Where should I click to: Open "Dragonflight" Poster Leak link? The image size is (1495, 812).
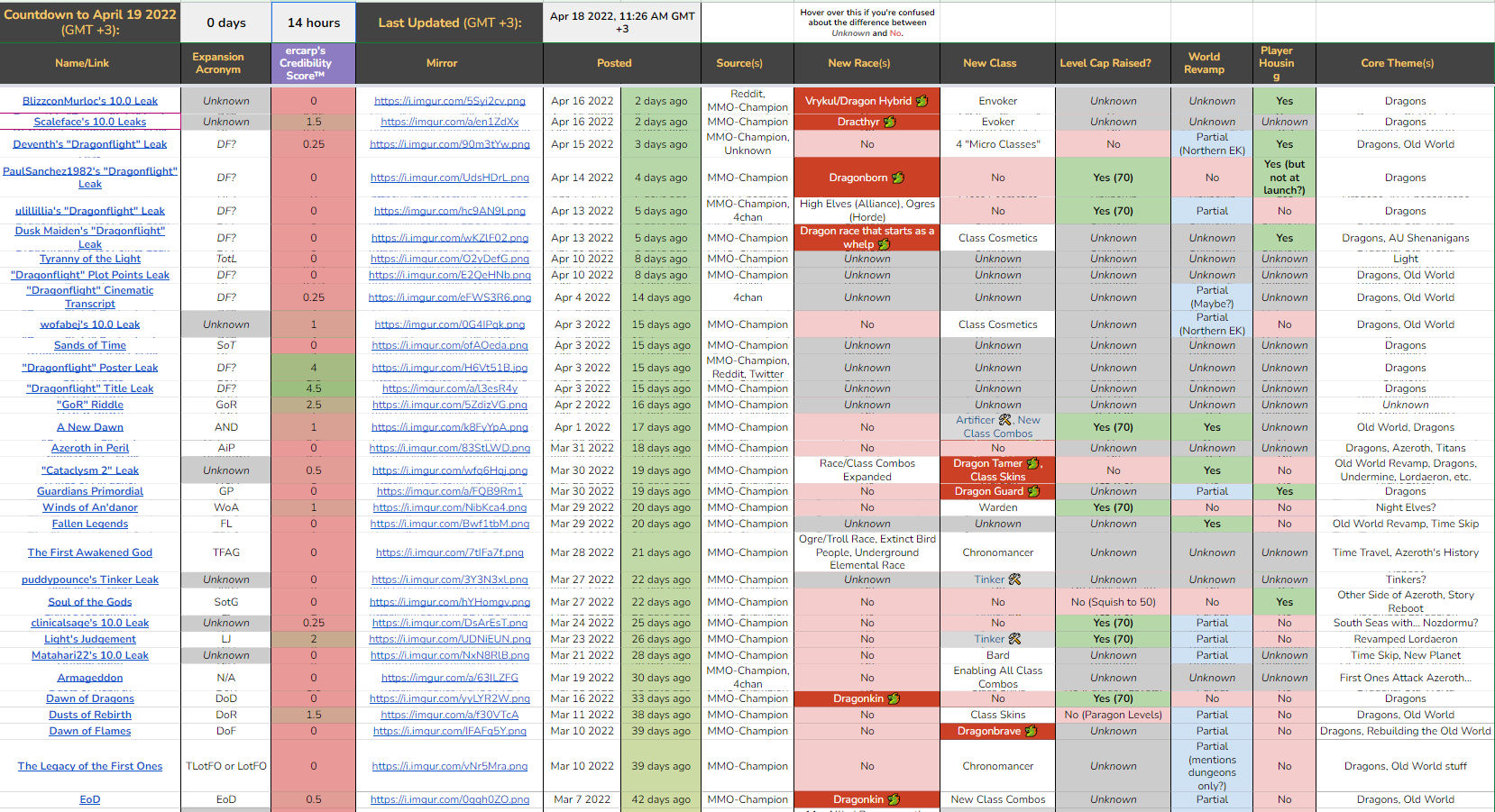(x=90, y=368)
